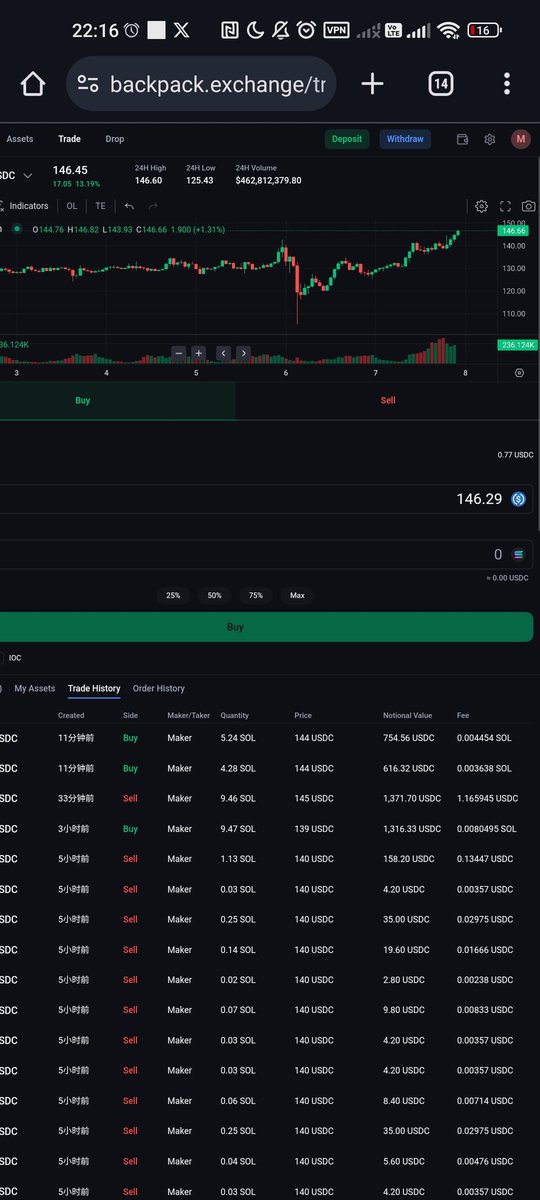Take a chart snapshot with camera icon
This screenshot has width=540, height=1200.
(528, 206)
